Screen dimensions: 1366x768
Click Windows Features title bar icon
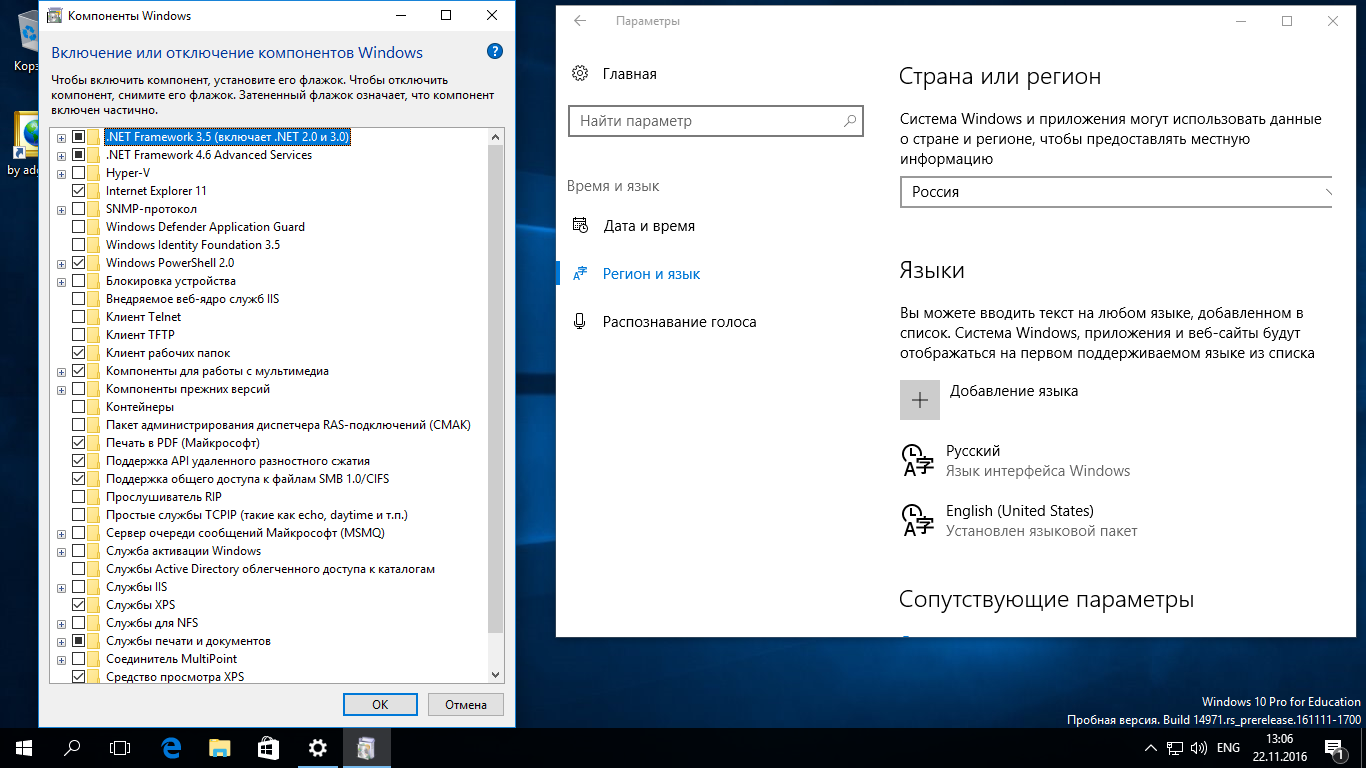tap(53, 16)
